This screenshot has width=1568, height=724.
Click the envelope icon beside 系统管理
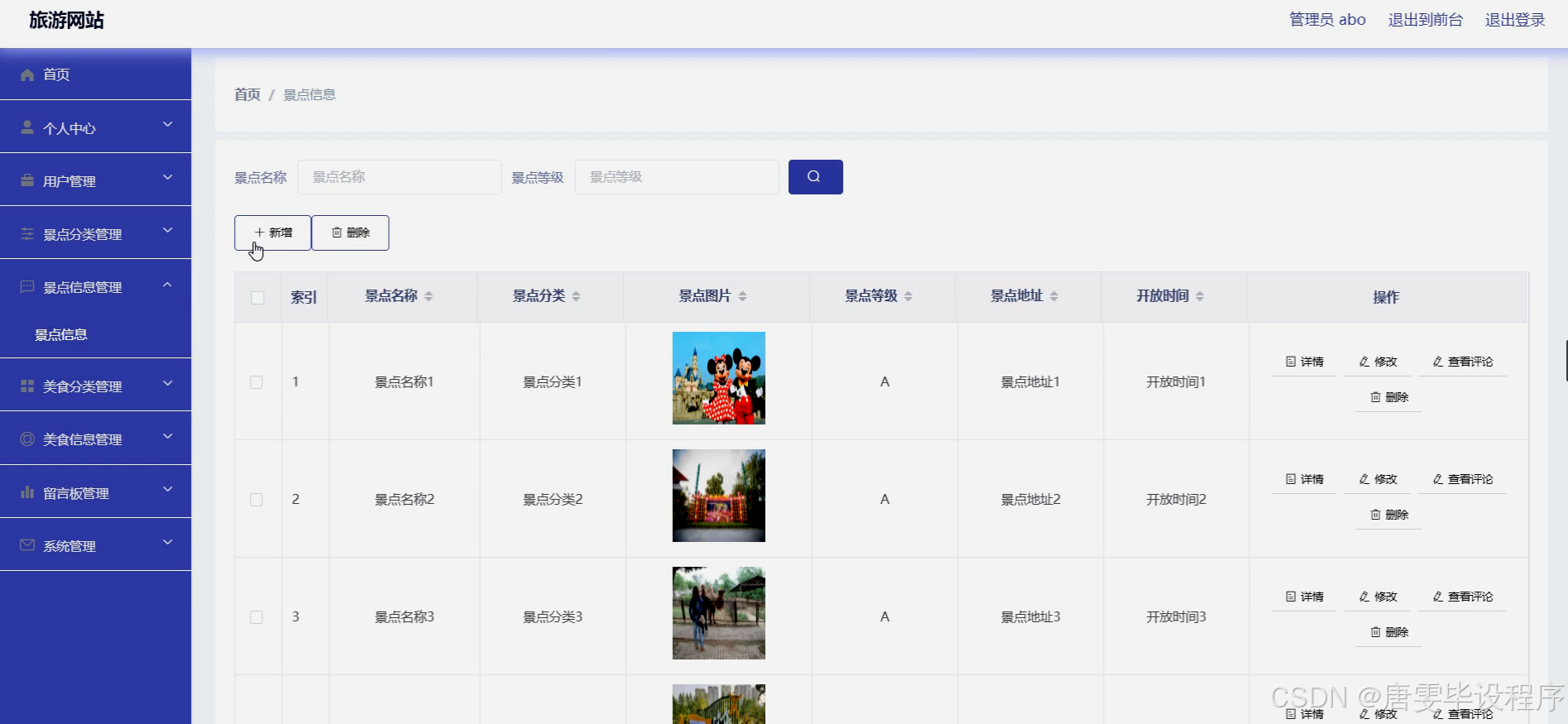tap(27, 545)
